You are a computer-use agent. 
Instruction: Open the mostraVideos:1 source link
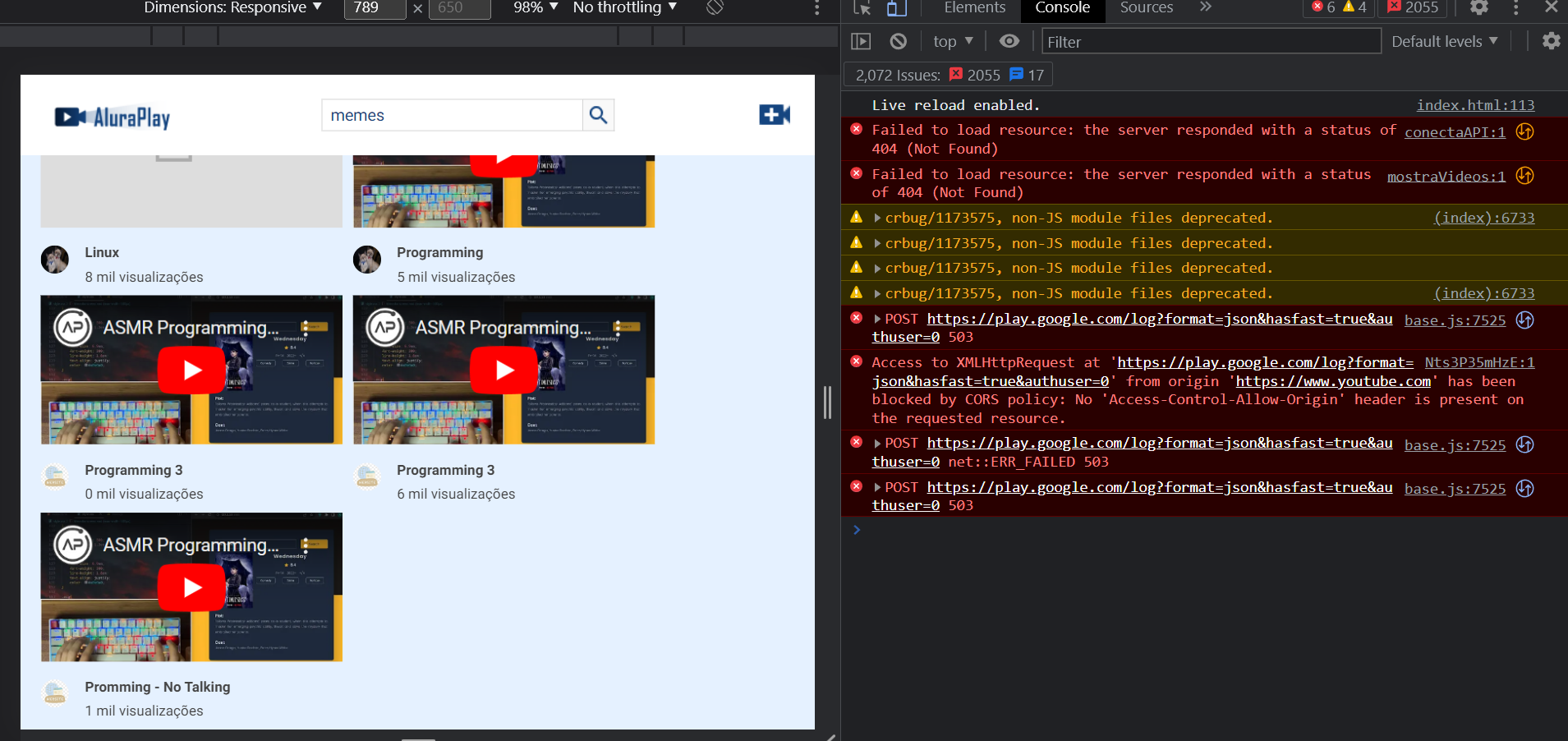tap(1446, 177)
